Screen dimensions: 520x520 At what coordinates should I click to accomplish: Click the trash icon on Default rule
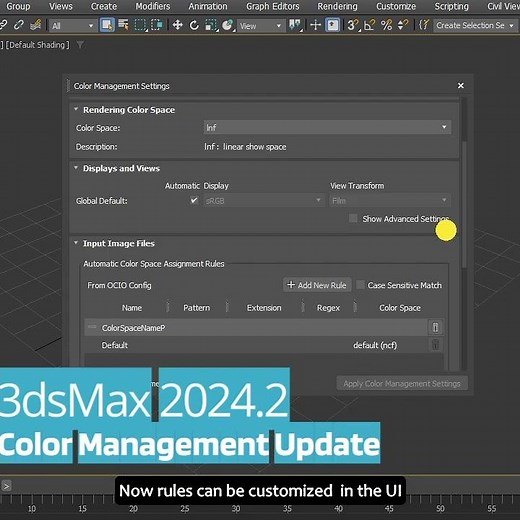click(x=435, y=345)
